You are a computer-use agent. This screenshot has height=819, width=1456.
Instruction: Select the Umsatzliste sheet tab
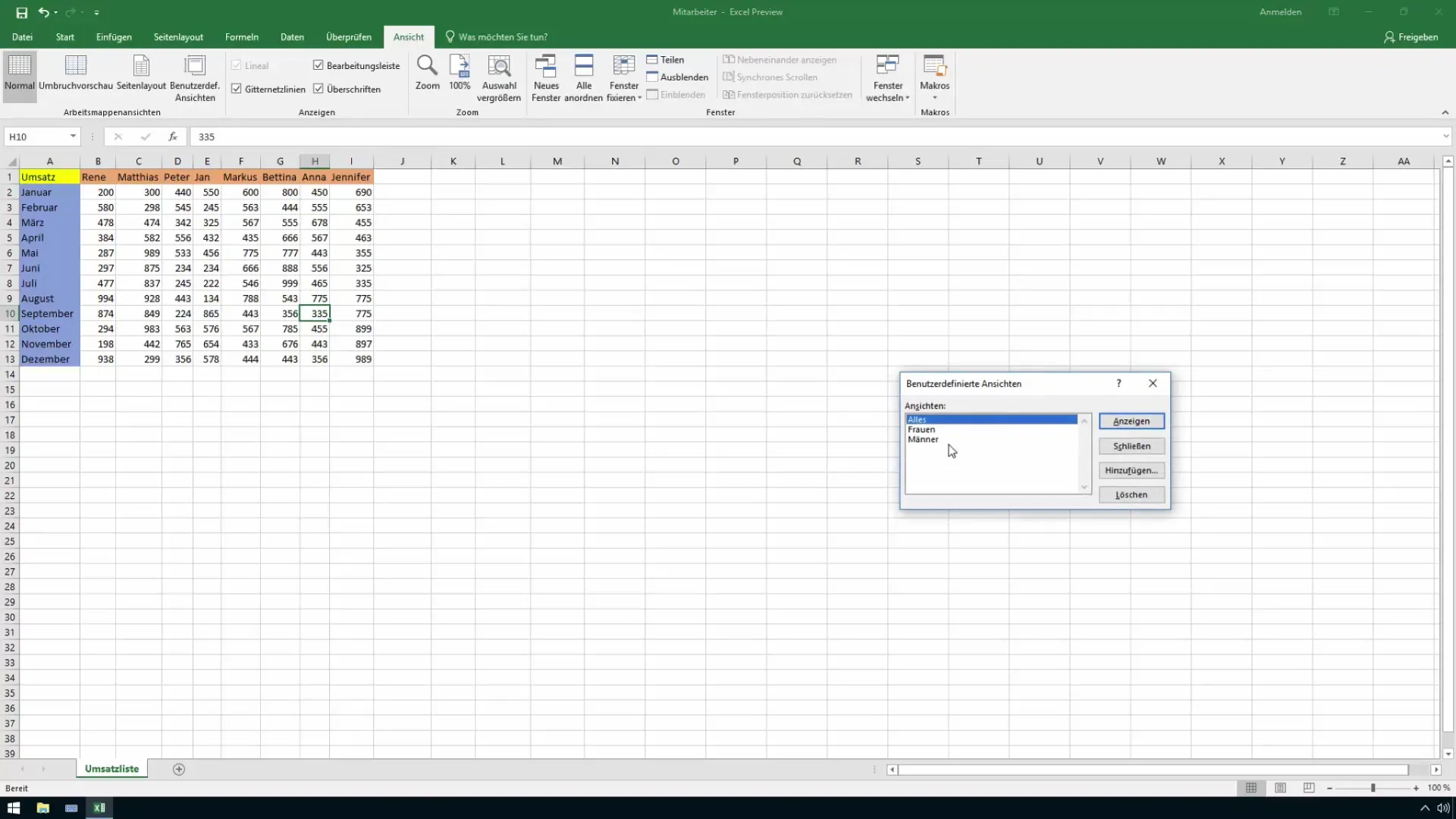click(x=111, y=769)
